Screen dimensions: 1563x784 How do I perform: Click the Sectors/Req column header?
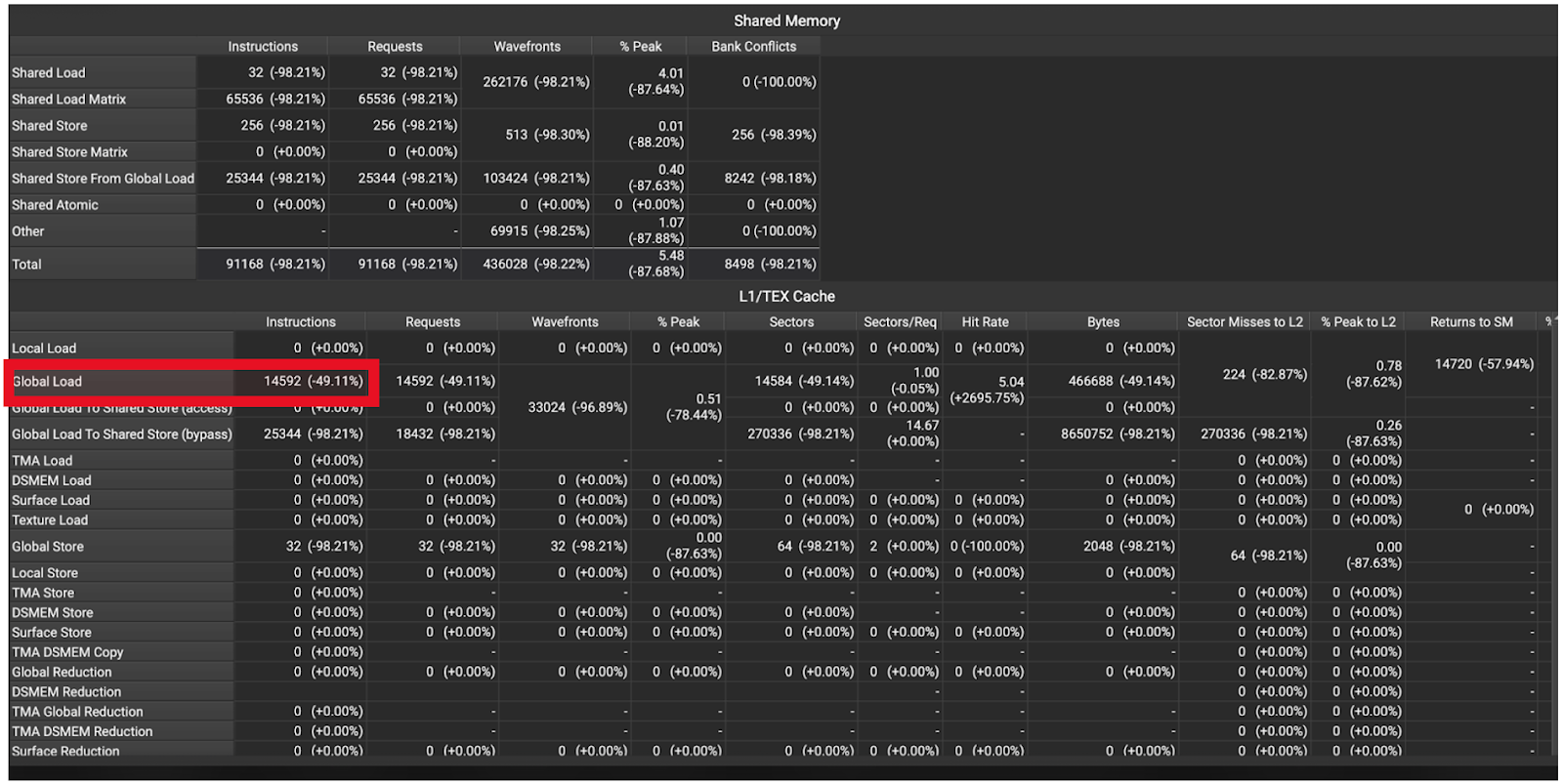click(x=900, y=321)
